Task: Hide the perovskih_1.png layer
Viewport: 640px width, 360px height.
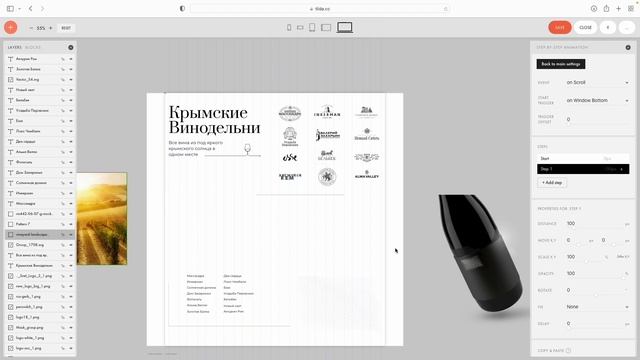Action: coord(71,307)
